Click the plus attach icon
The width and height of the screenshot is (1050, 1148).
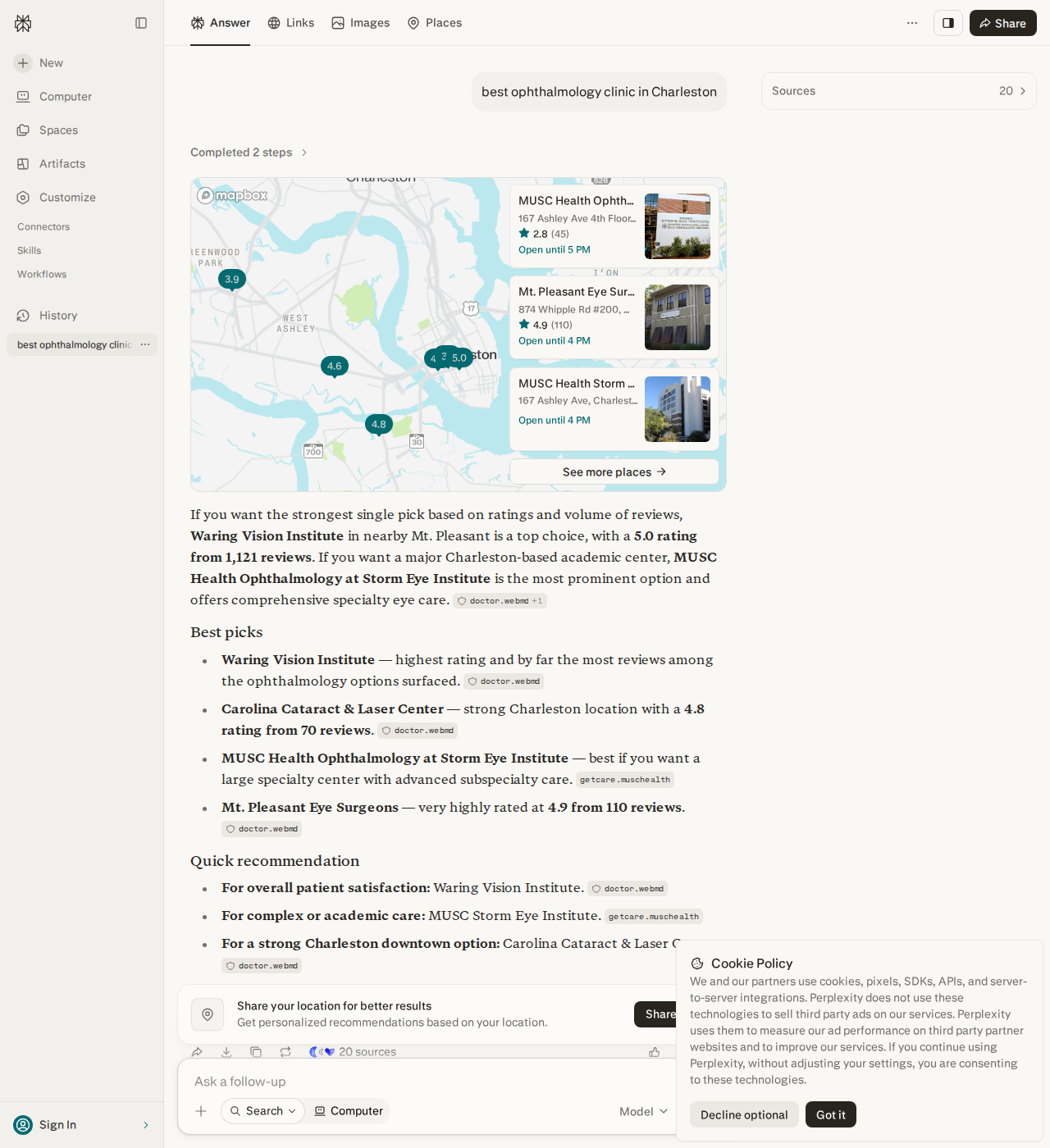click(201, 1111)
